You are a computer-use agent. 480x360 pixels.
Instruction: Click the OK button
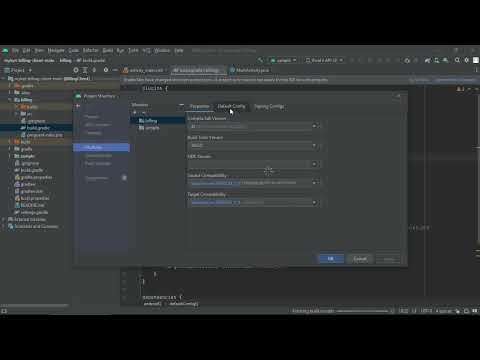pyautogui.click(x=331, y=259)
